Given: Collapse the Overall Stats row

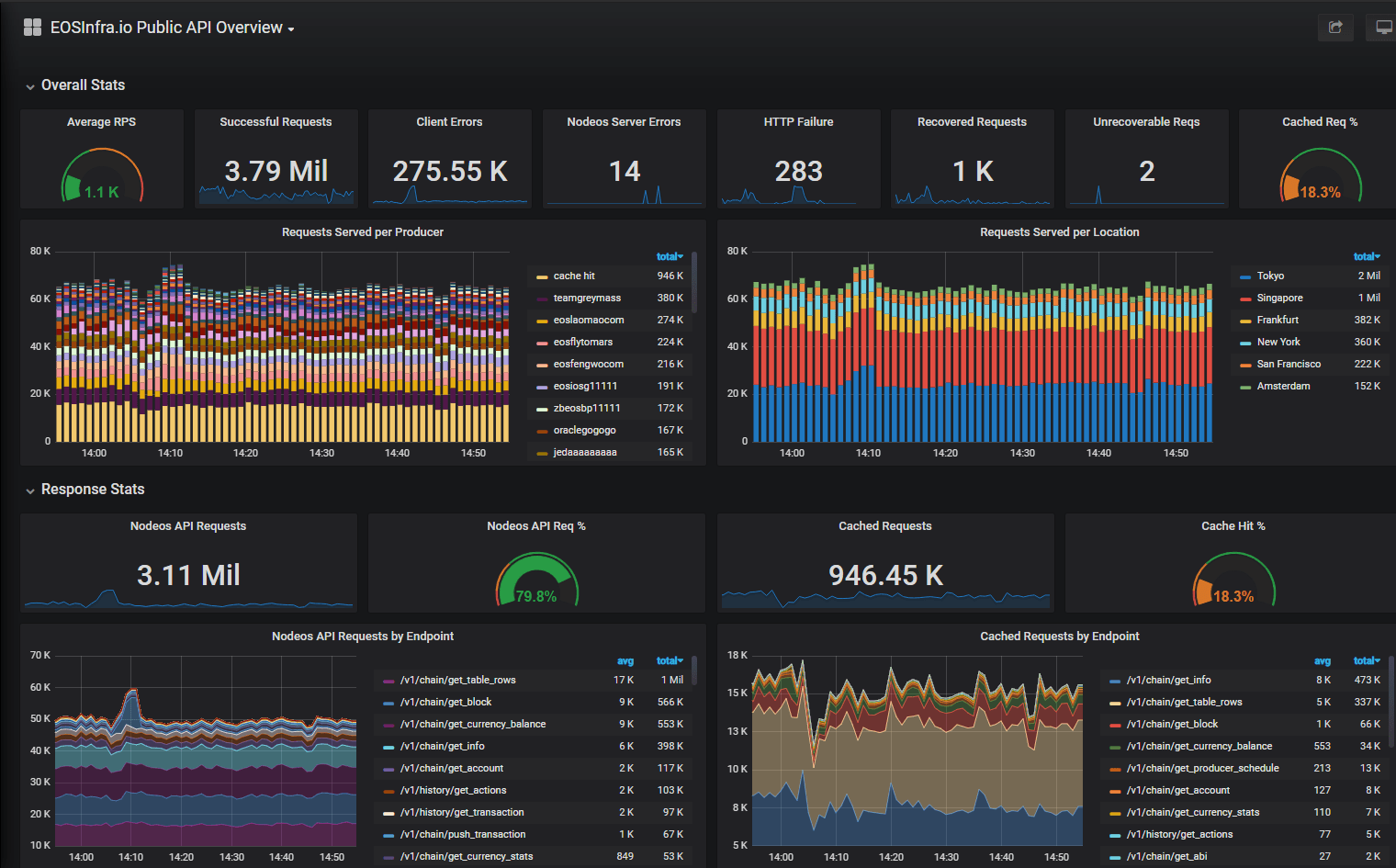Looking at the screenshot, I should tap(83, 85).
